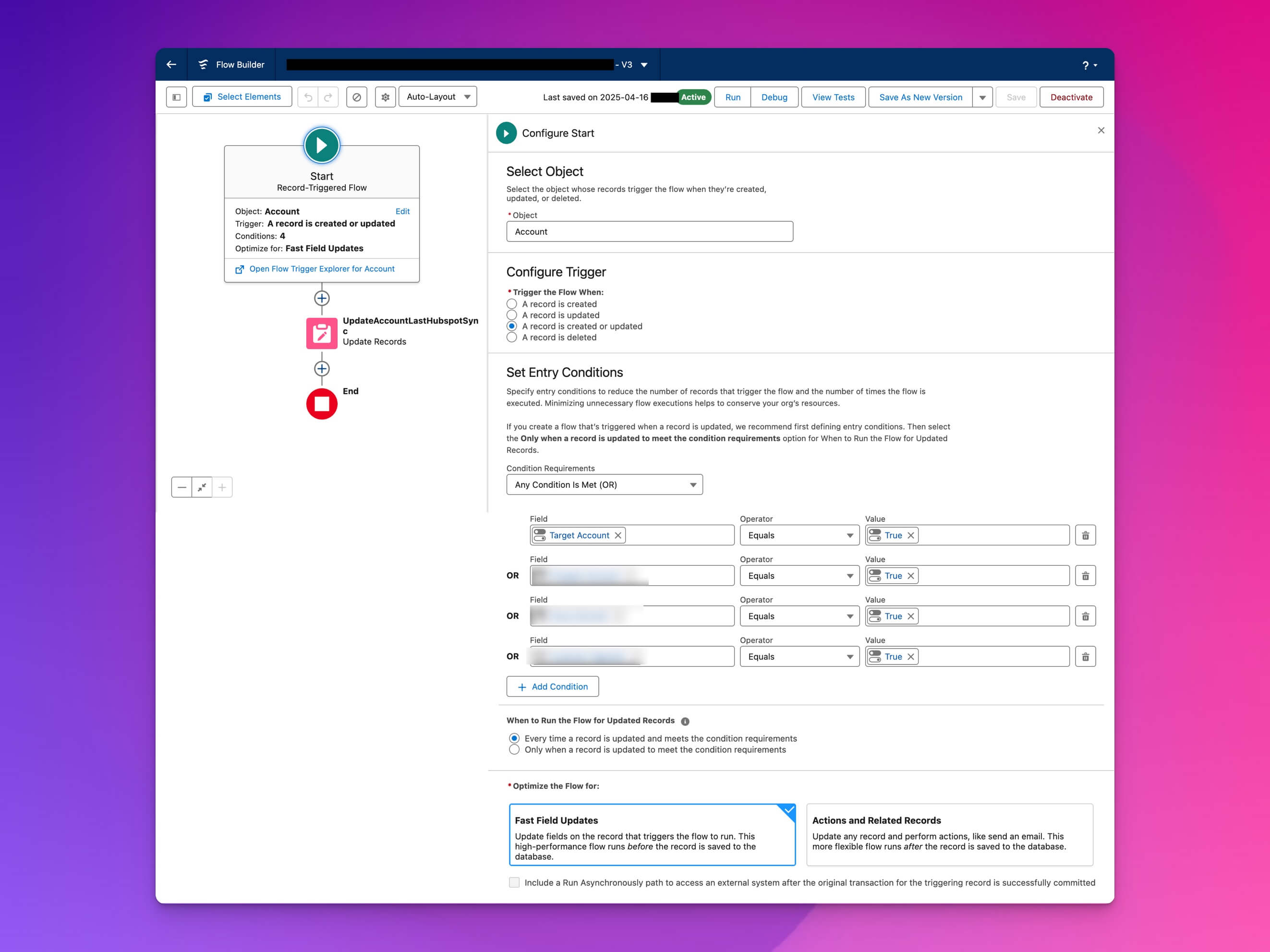Click the green Start play icon on canvas
This screenshot has height=952, width=1270.
(x=322, y=145)
